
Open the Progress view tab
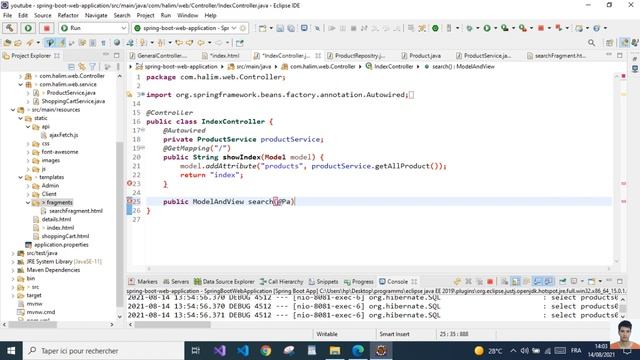359,282
